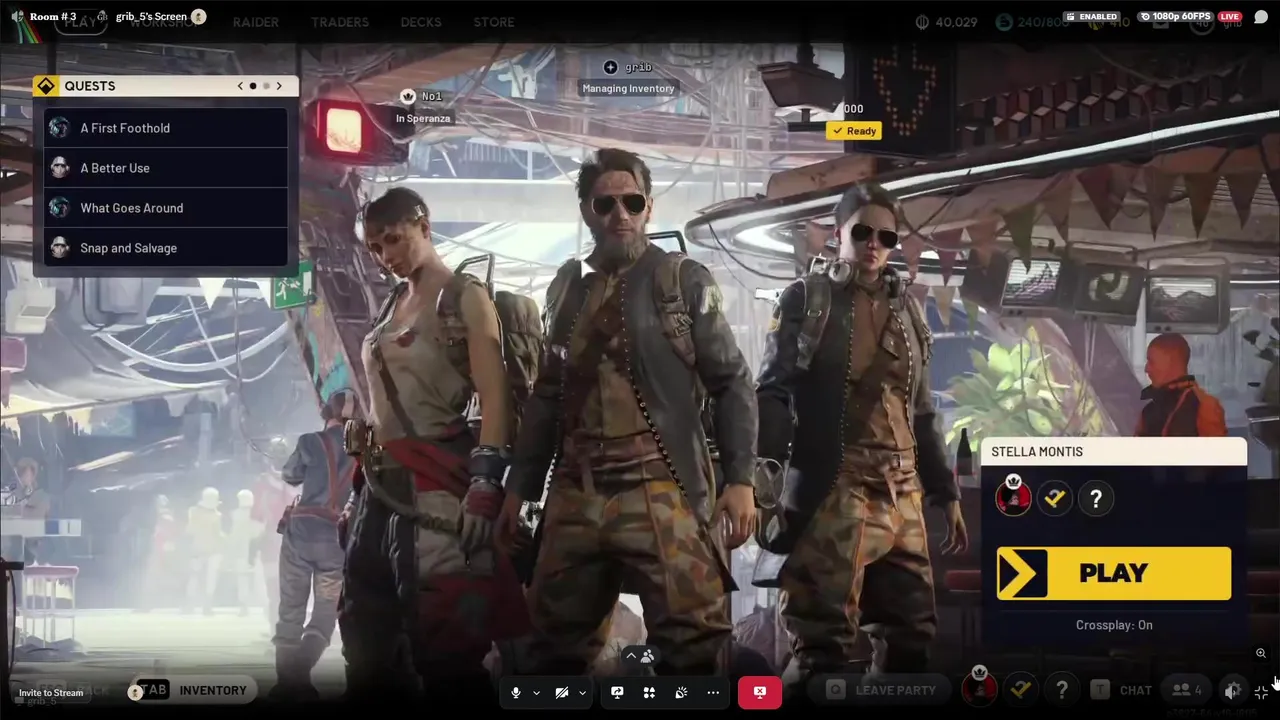Click the ENABLED status badge
This screenshot has height=720, width=1280.
pos(1091,17)
